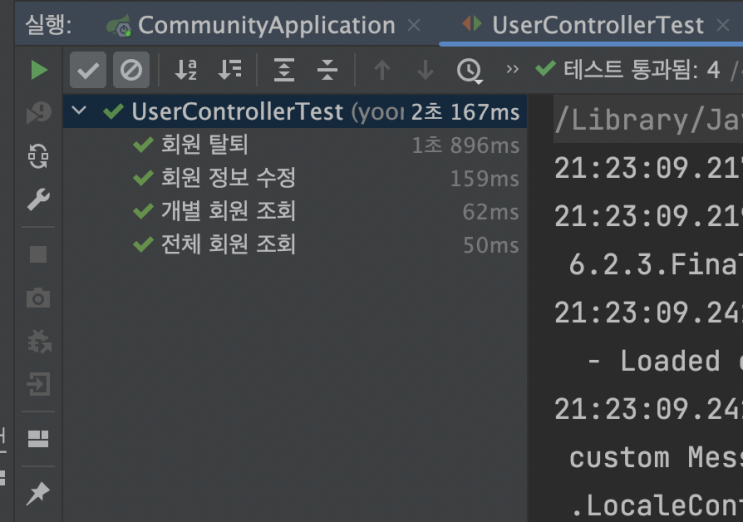Select the 회원 정보 수정 test
The width and height of the screenshot is (743, 522).
point(295,178)
